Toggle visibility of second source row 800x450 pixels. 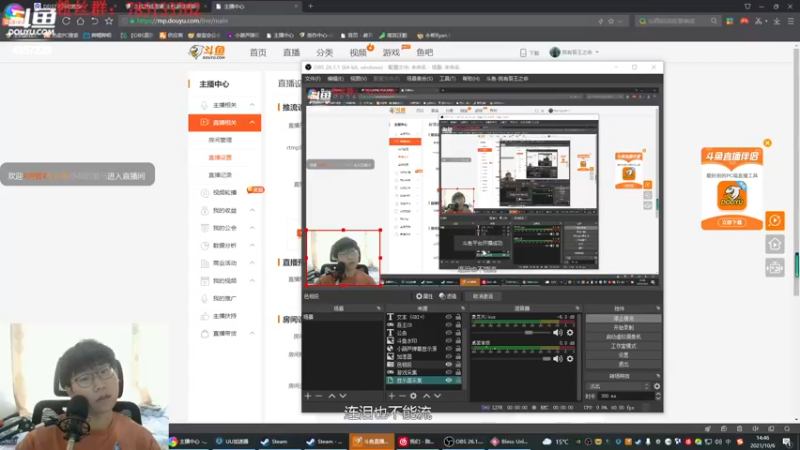click(448, 324)
